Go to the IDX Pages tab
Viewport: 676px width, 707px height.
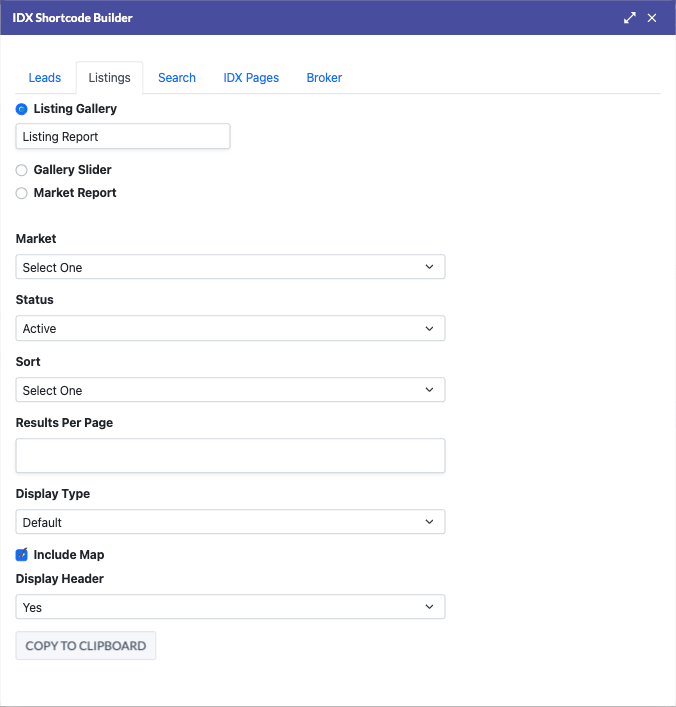(x=251, y=78)
